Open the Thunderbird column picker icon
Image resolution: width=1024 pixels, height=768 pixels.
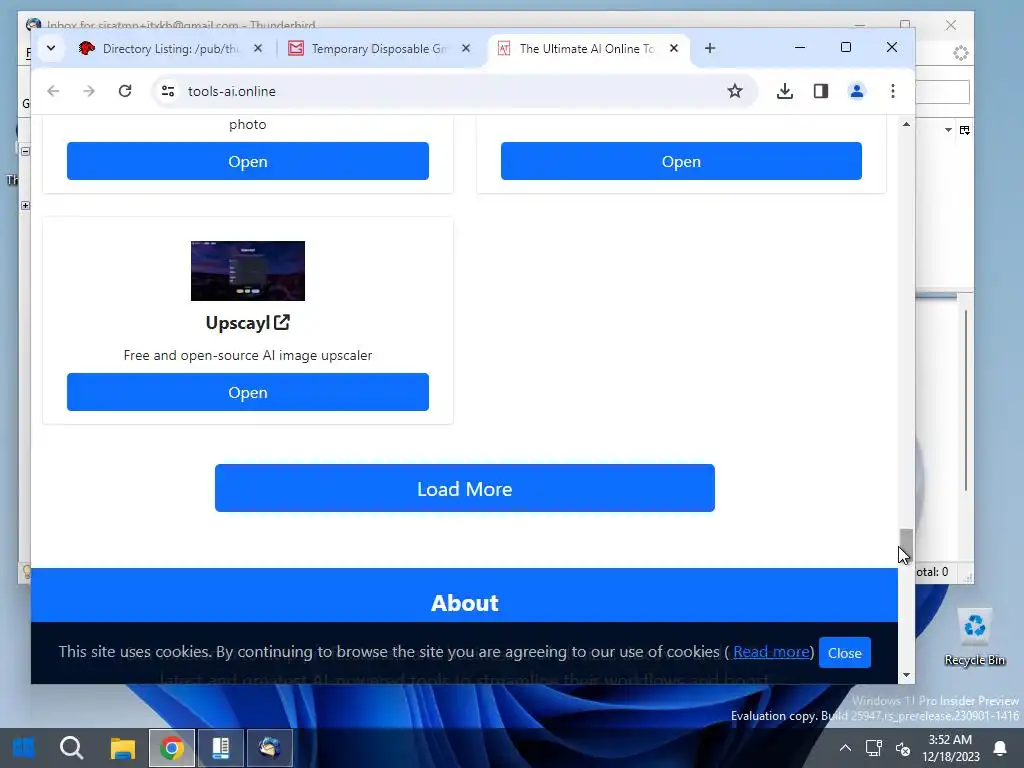click(x=965, y=130)
